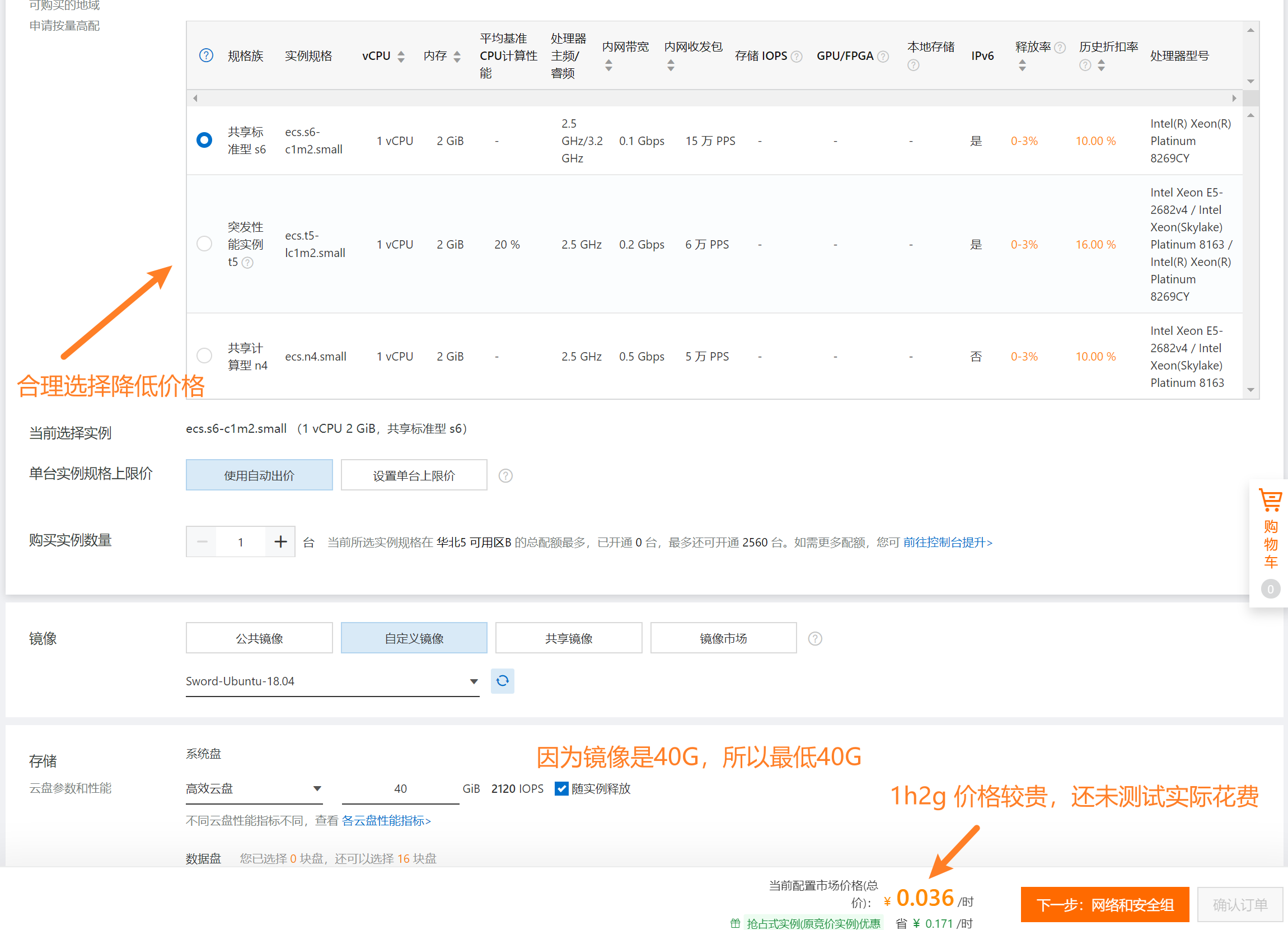This screenshot has width=1288, height=930.
Task: Select the ecs.t5-lc1m2.small radio button
Action: [204, 244]
